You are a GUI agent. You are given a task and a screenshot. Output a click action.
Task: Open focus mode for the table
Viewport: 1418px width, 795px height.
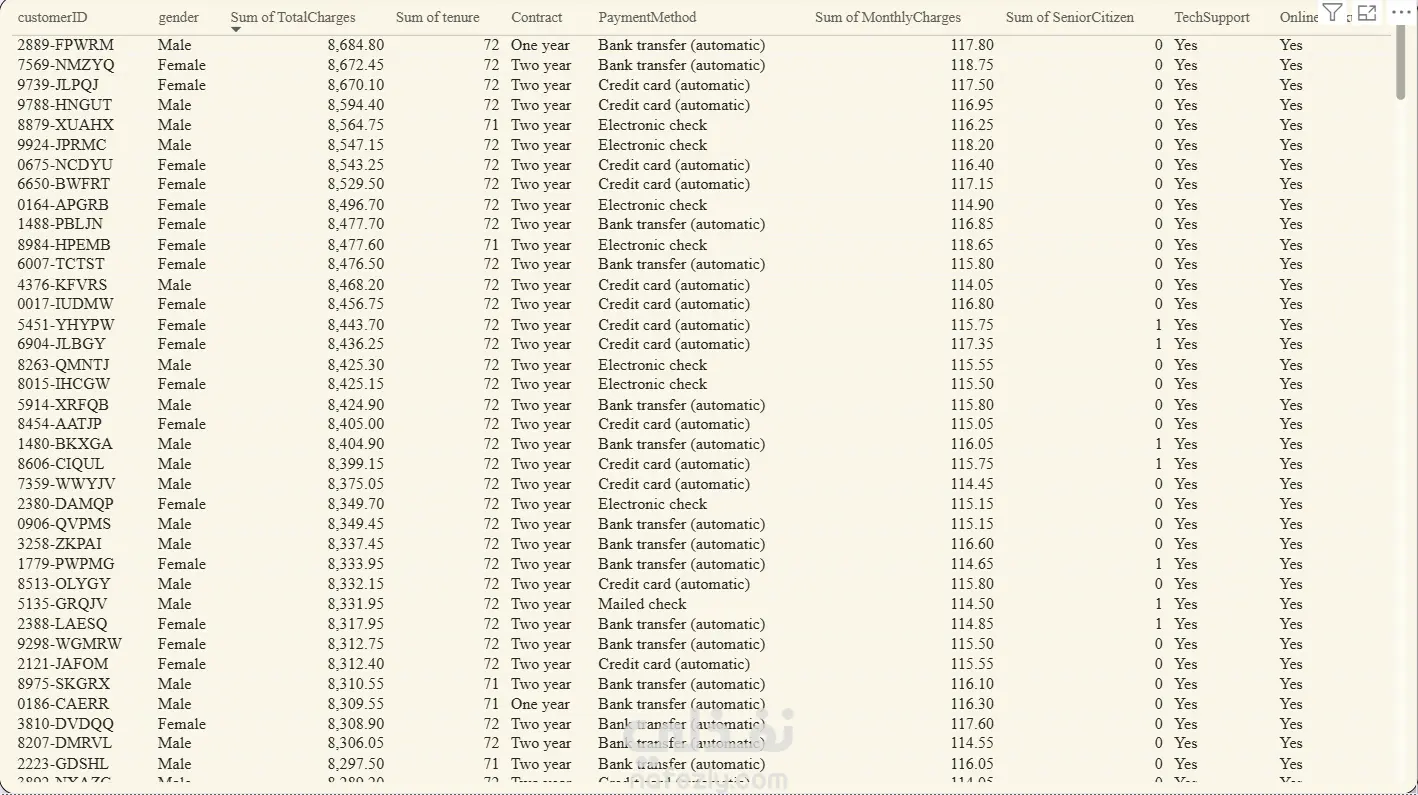(x=1367, y=13)
